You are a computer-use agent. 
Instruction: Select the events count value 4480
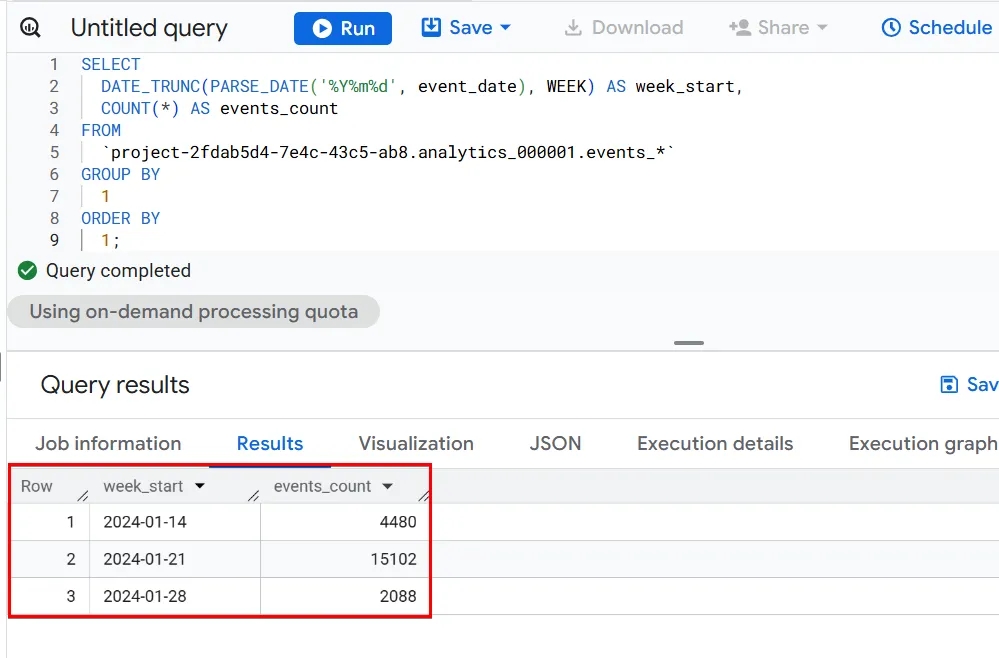[398, 522]
